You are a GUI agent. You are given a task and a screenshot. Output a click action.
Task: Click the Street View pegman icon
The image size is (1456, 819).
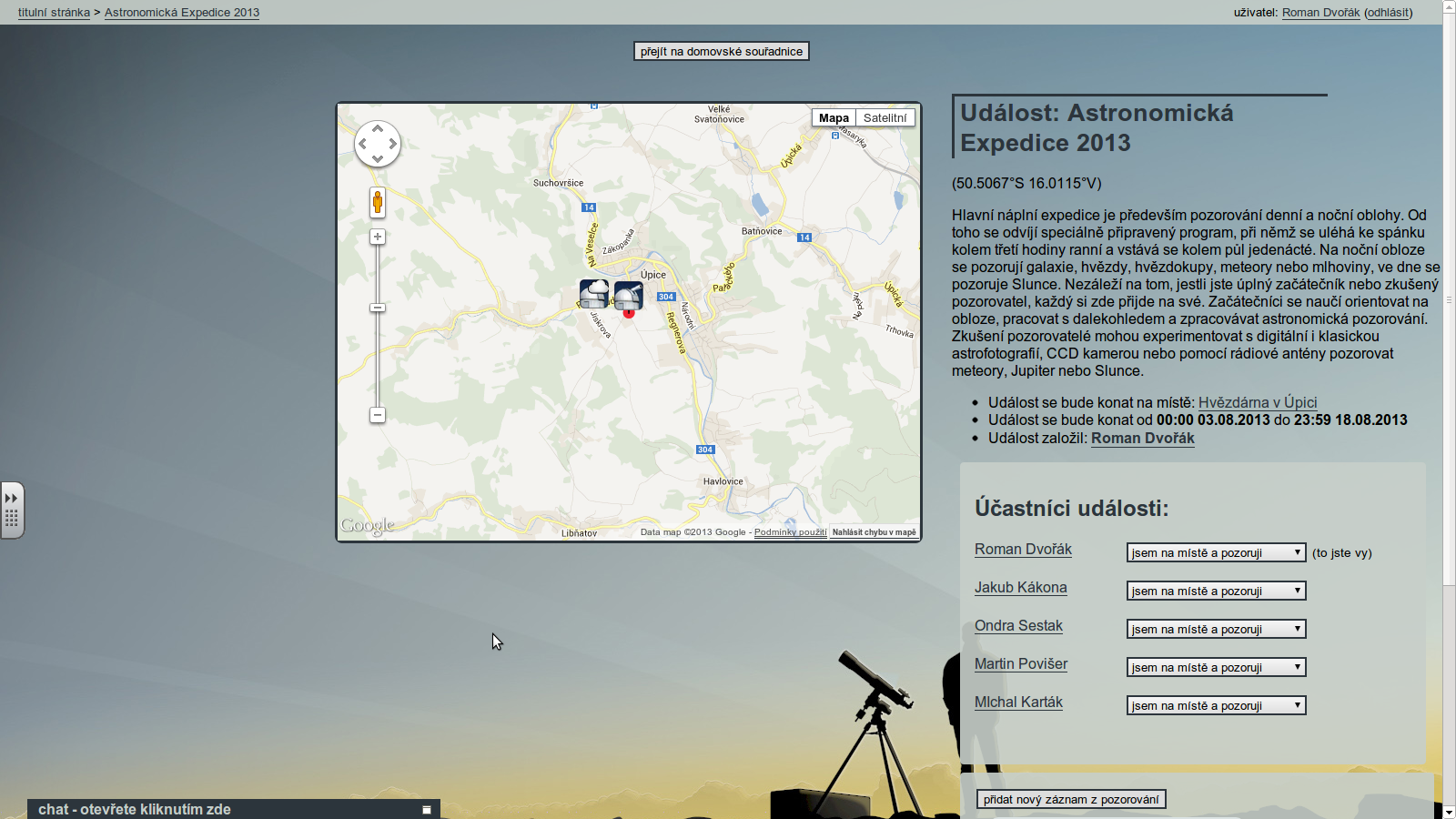[x=378, y=202]
